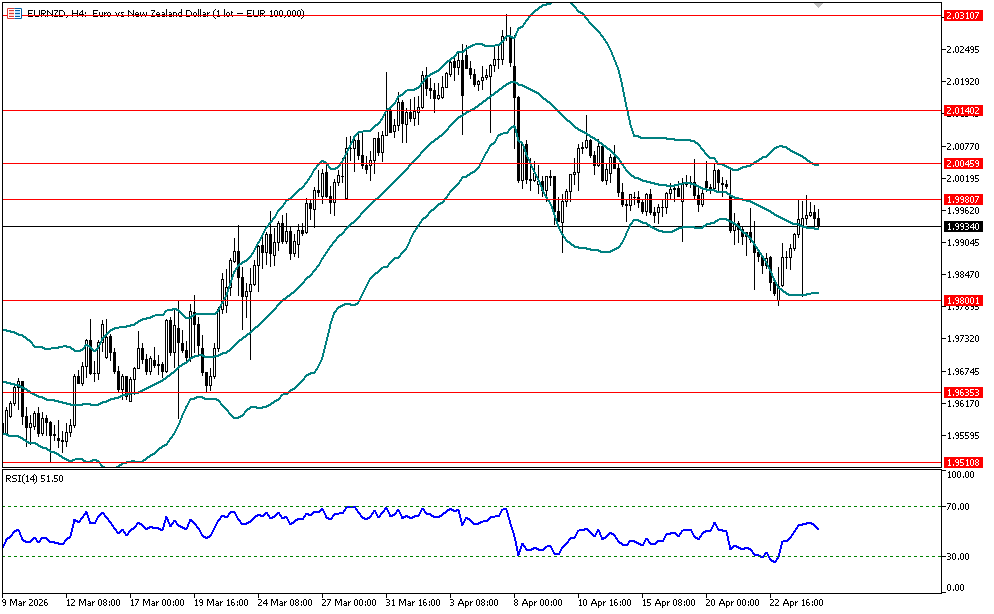This screenshot has height=614, width=994.
Task: Select the 1.96353 red price label
Action: point(961,393)
